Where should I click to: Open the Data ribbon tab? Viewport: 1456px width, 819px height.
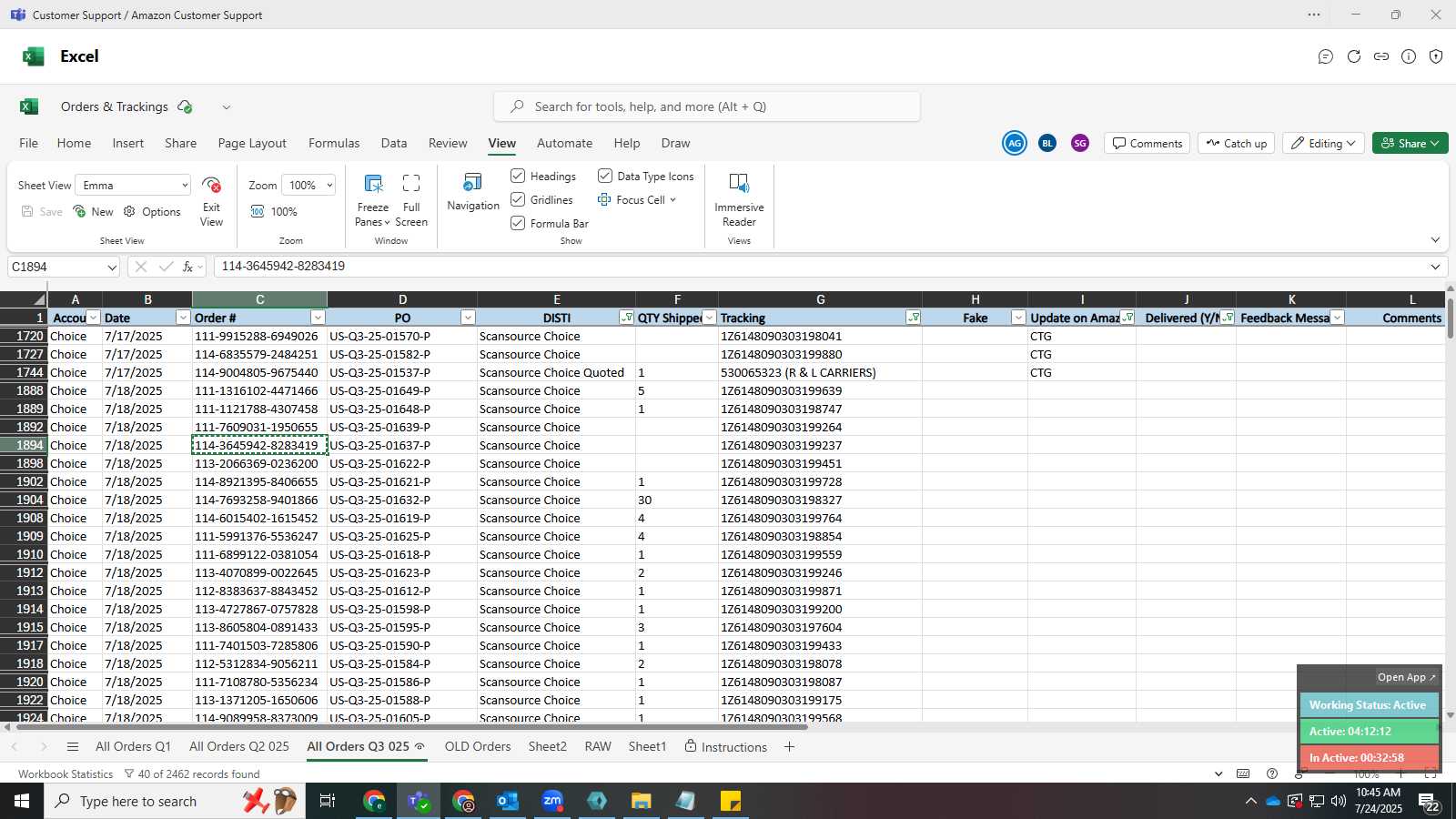click(x=394, y=143)
